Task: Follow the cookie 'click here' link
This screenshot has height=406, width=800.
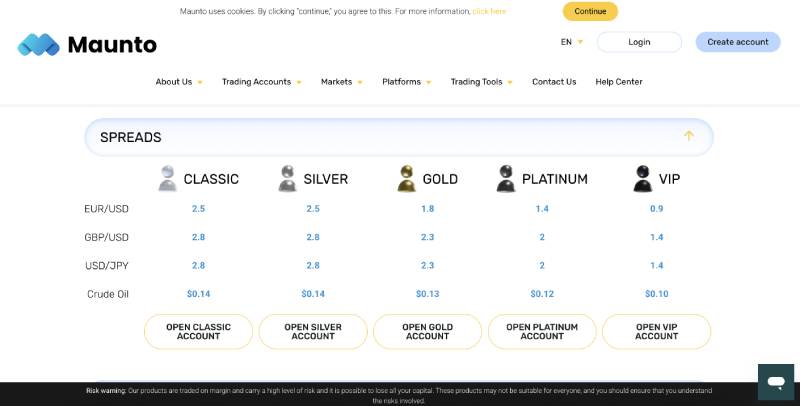Action: point(489,11)
